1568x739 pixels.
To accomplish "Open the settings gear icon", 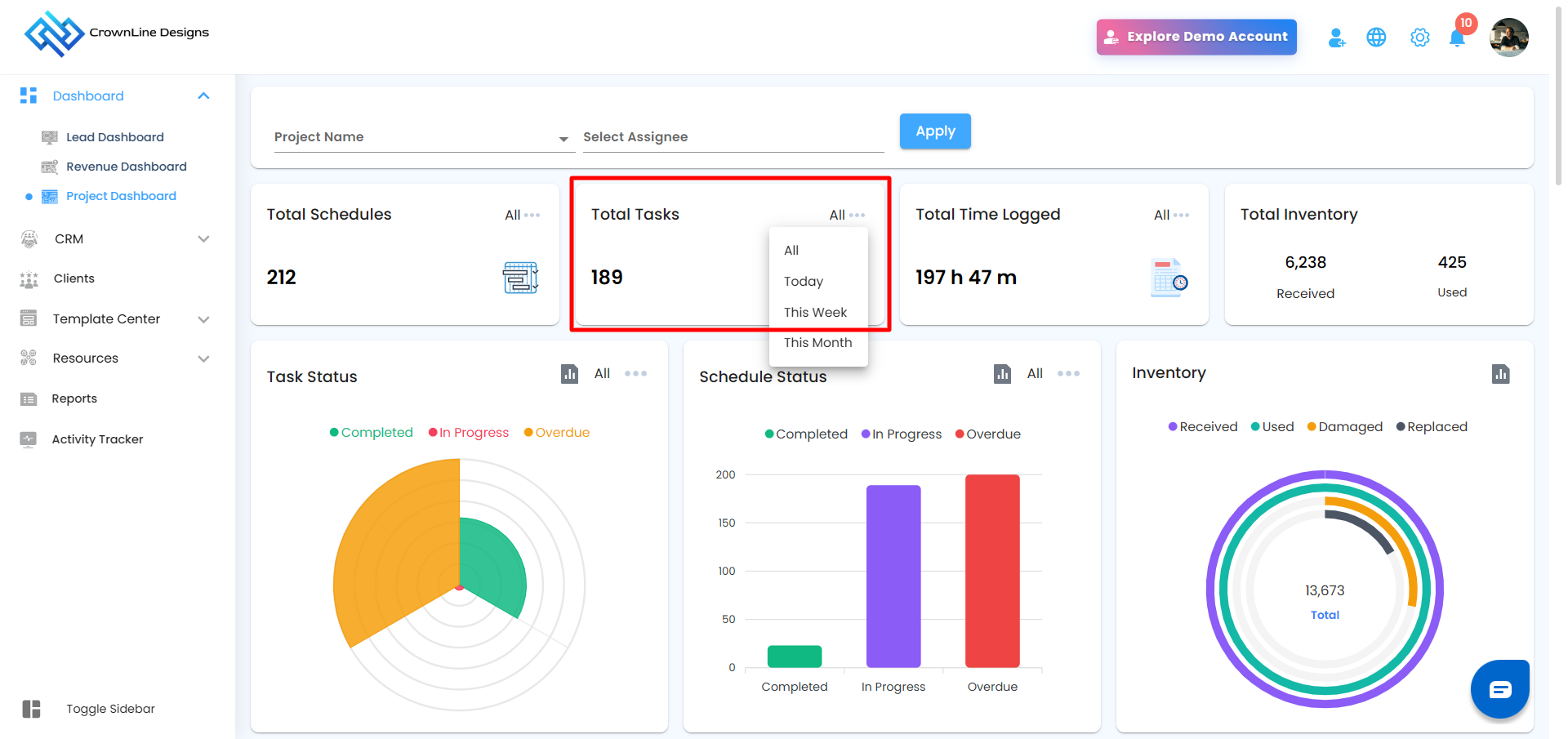I will 1419,38.
